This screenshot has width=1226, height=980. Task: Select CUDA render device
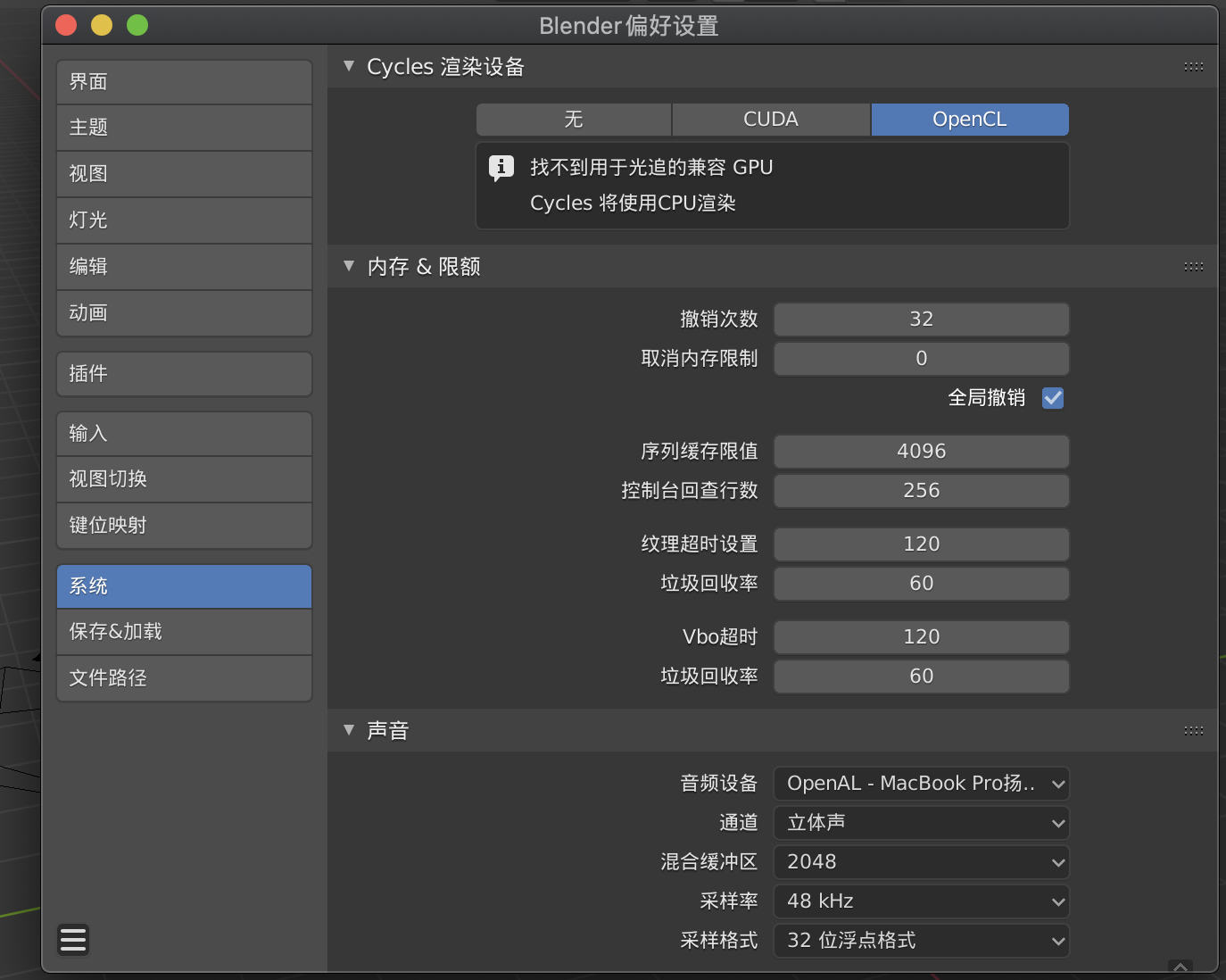click(771, 120)
